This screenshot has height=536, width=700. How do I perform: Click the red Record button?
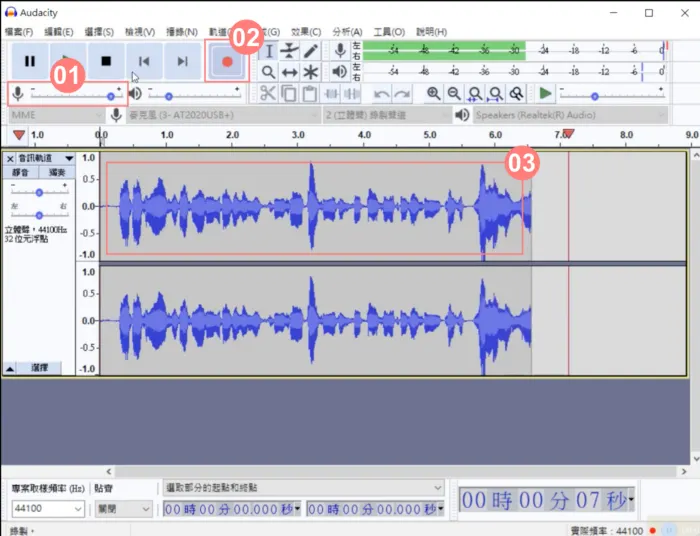[227, 61]
